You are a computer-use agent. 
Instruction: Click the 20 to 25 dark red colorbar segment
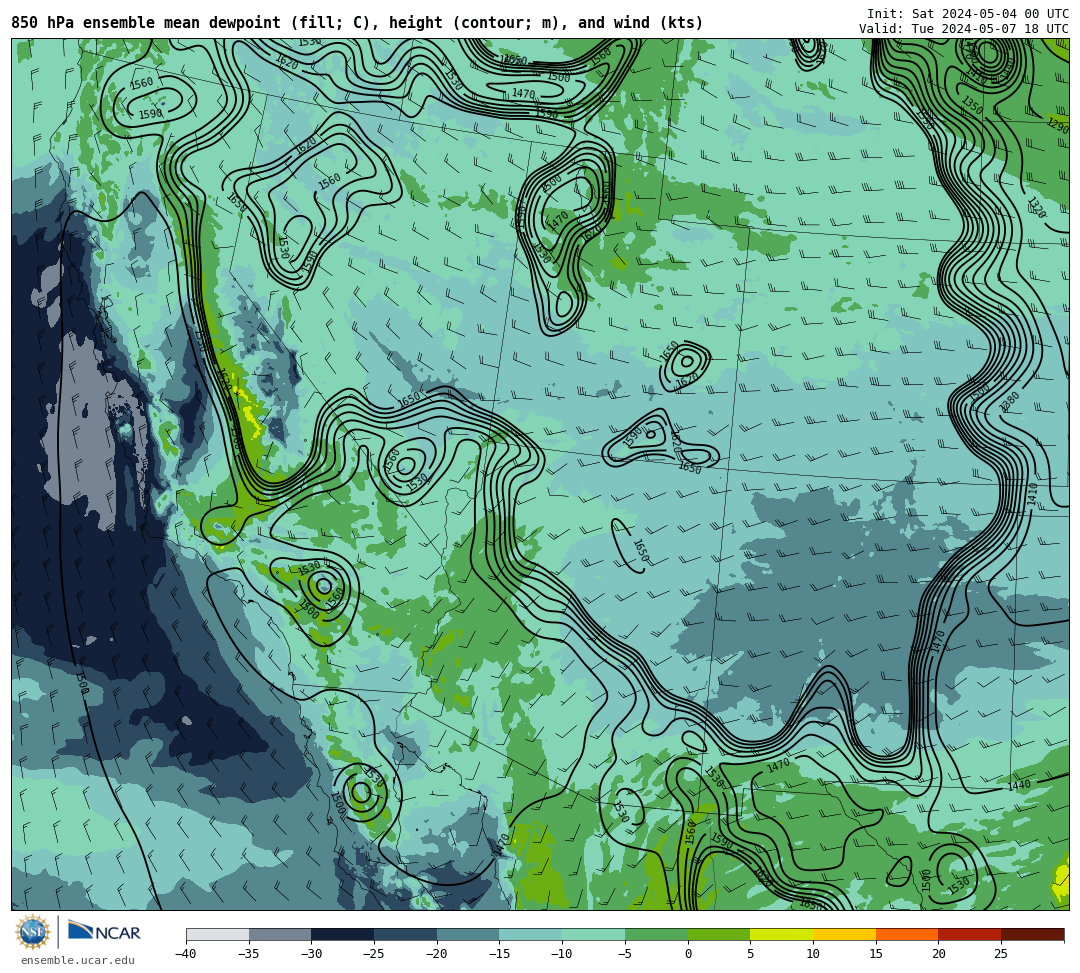click(970, 934)
